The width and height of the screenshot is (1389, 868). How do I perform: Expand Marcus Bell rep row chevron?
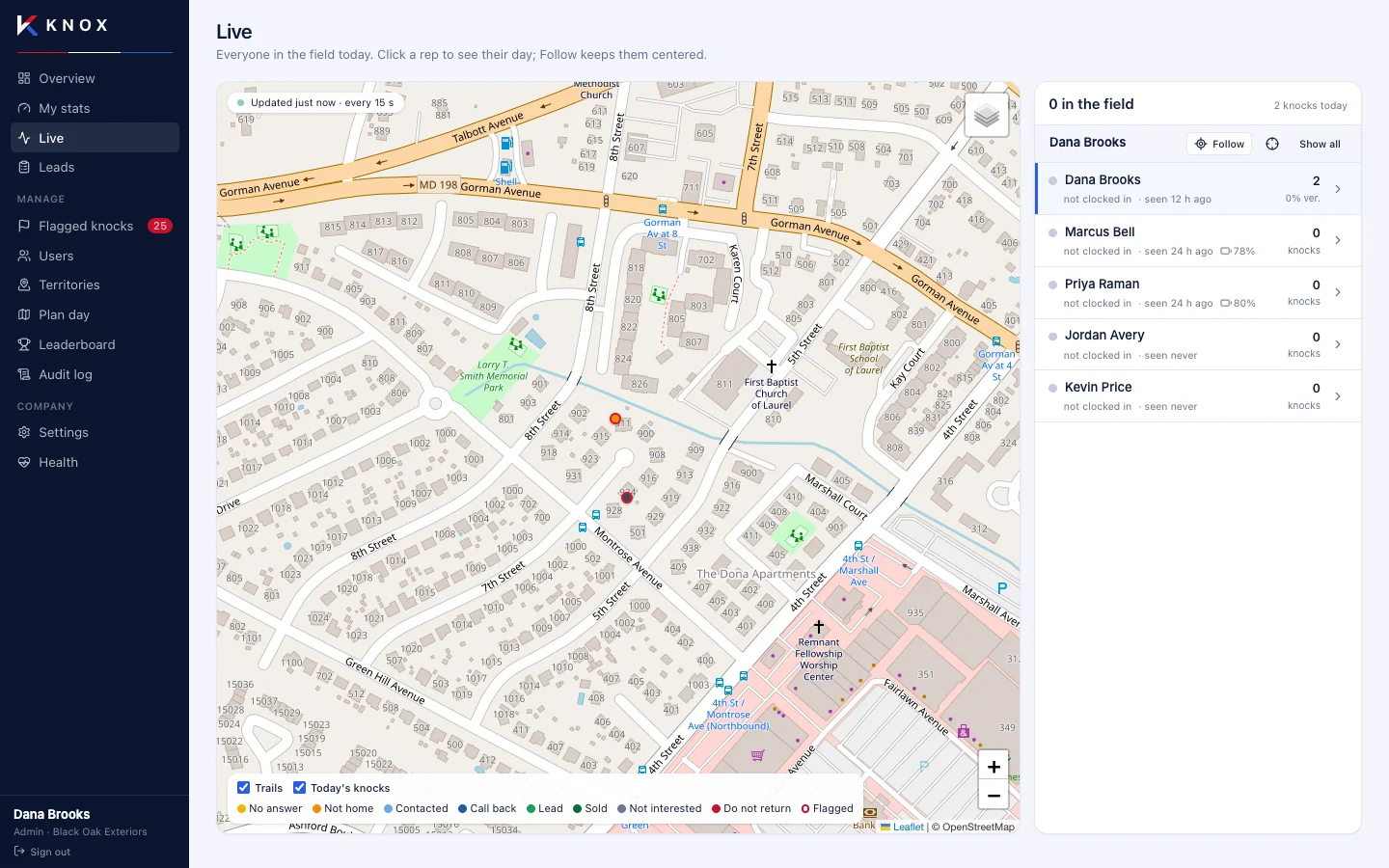point(1338,240)
